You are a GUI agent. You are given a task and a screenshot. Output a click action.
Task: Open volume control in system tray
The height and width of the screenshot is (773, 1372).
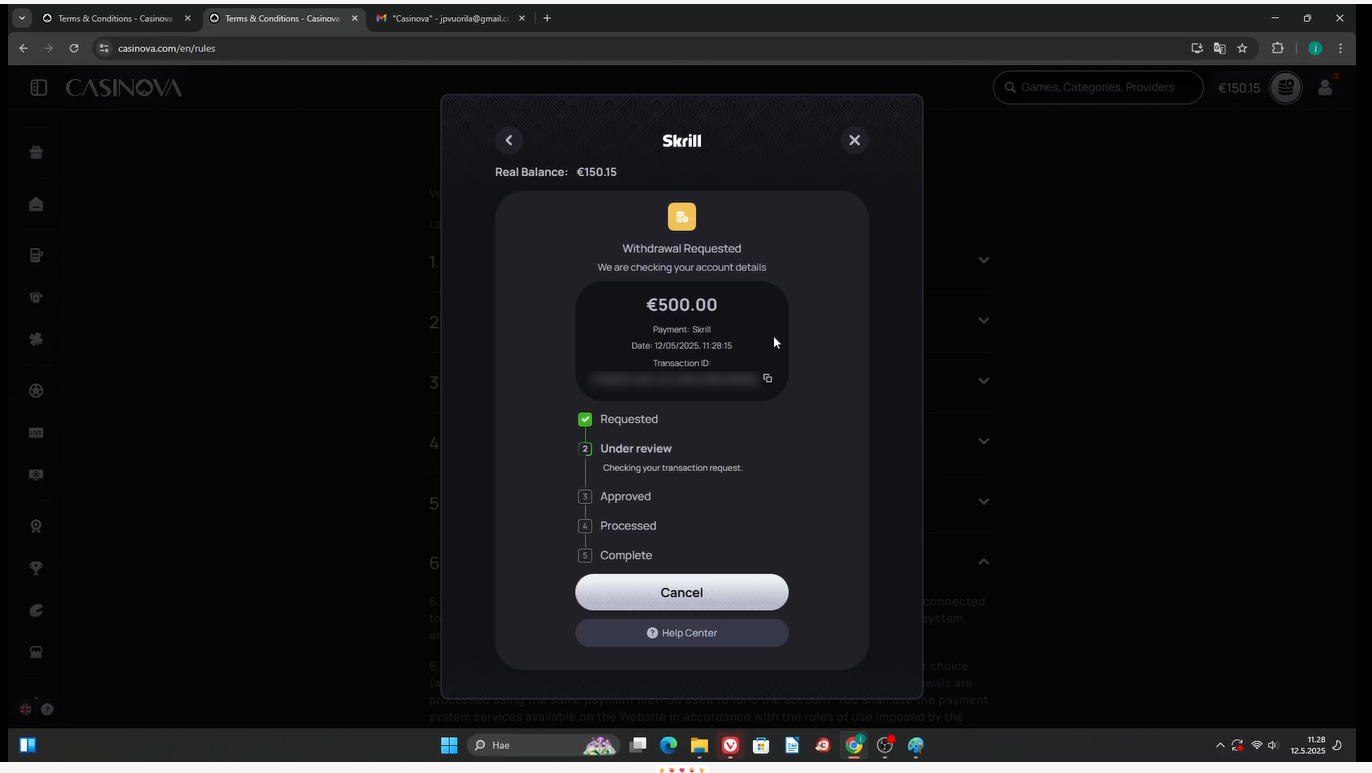click(x=1273, y=745)
